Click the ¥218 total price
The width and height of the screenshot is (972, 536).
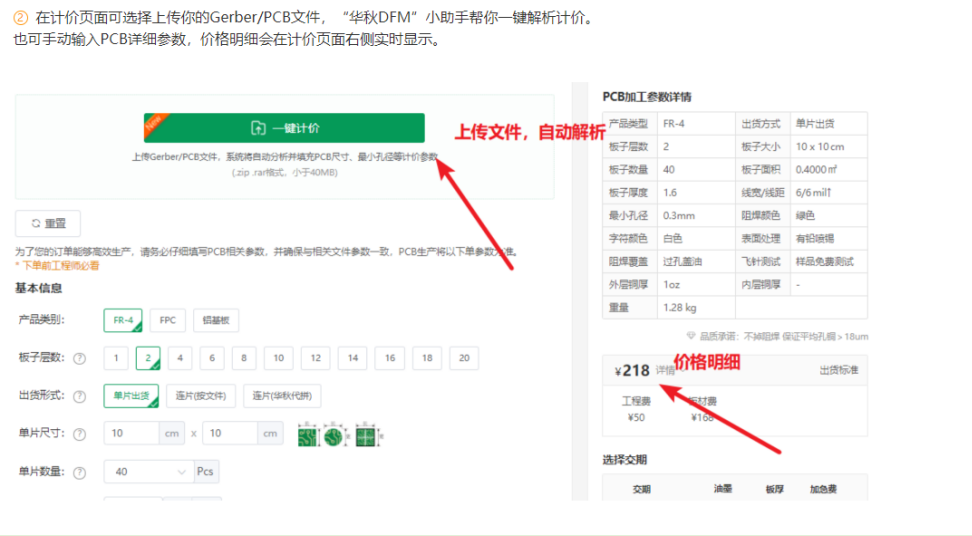pos(632,371)
